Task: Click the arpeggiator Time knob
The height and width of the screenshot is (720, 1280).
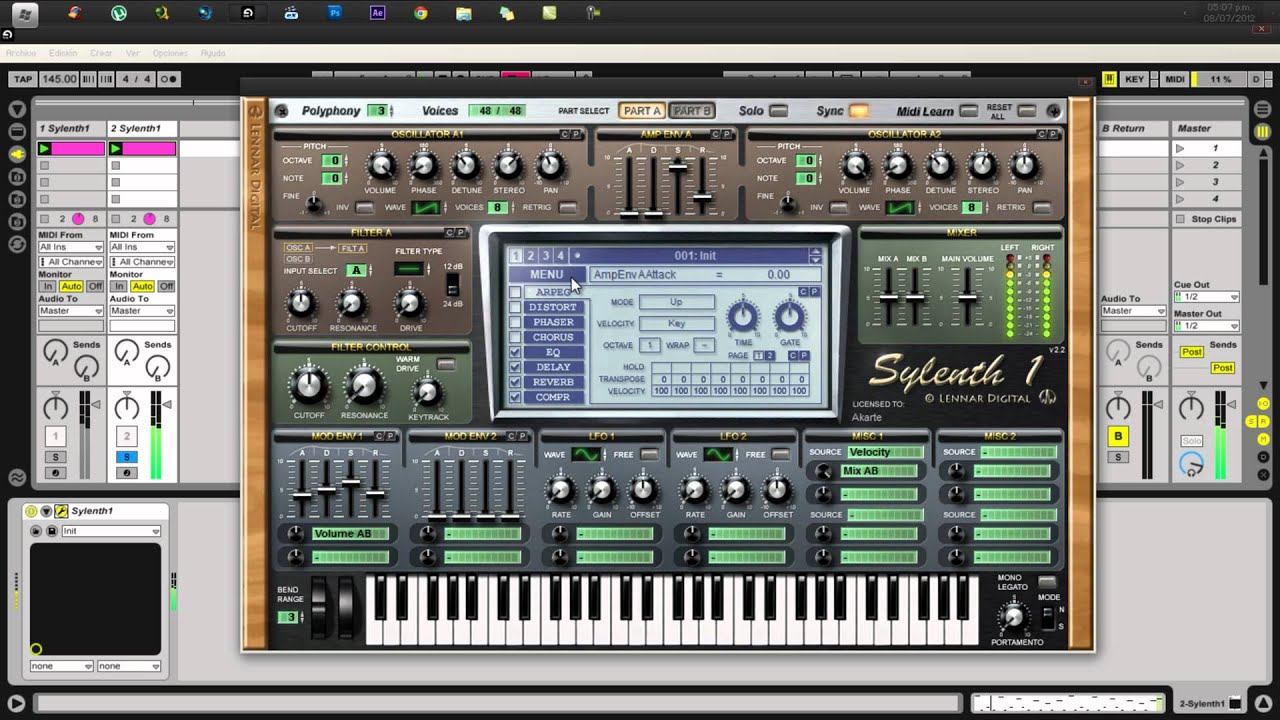Action: click(743, 317)
